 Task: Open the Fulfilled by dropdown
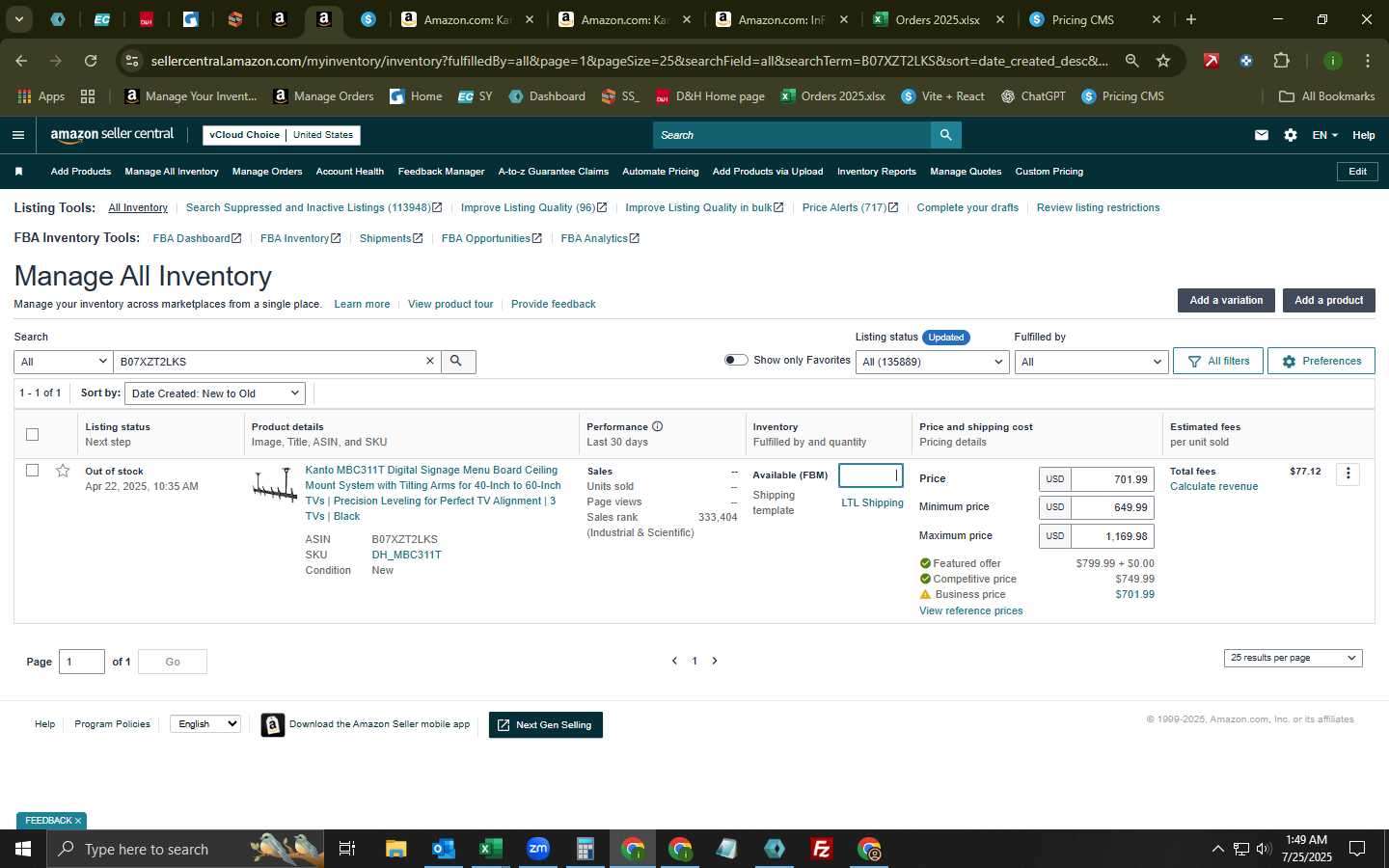1091,362
